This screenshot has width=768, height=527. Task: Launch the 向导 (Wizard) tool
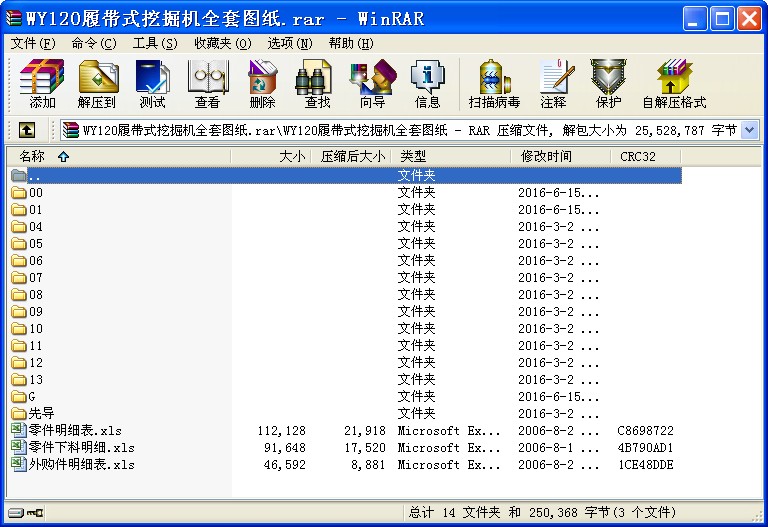[x=373, y=84]
